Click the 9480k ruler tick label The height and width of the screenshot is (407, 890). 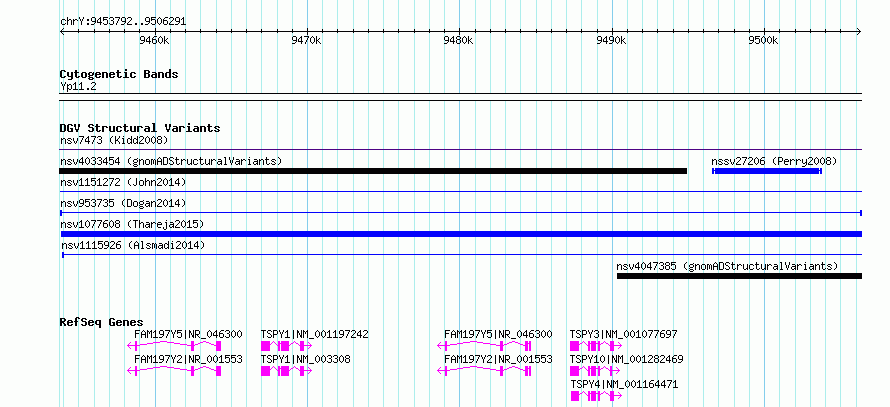pos(459,40)
